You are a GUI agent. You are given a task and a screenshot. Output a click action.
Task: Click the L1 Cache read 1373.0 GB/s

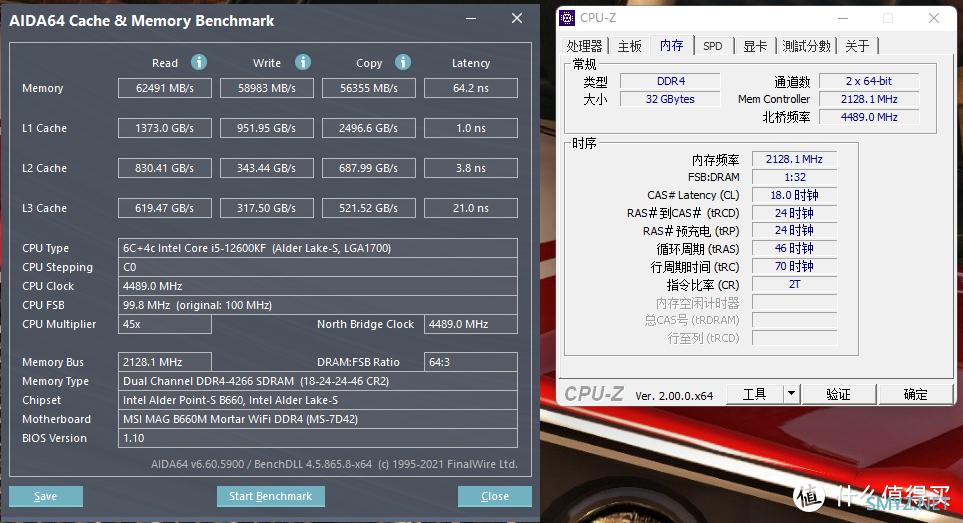point(165,128)
